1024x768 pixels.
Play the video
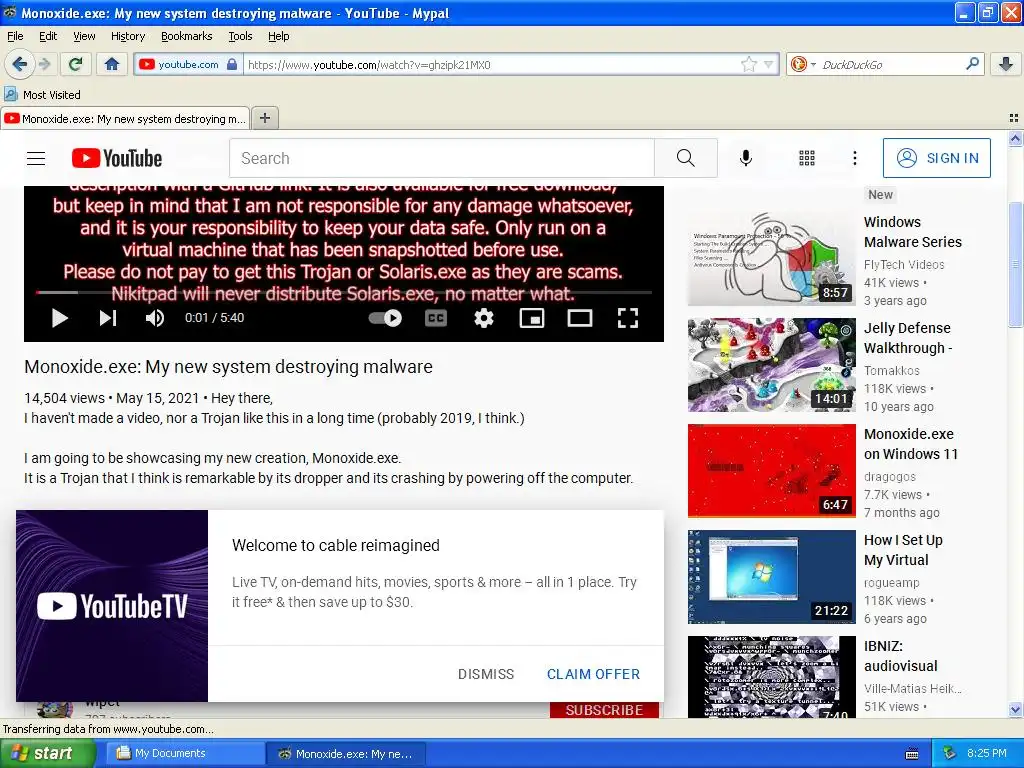tap(59, 318)
